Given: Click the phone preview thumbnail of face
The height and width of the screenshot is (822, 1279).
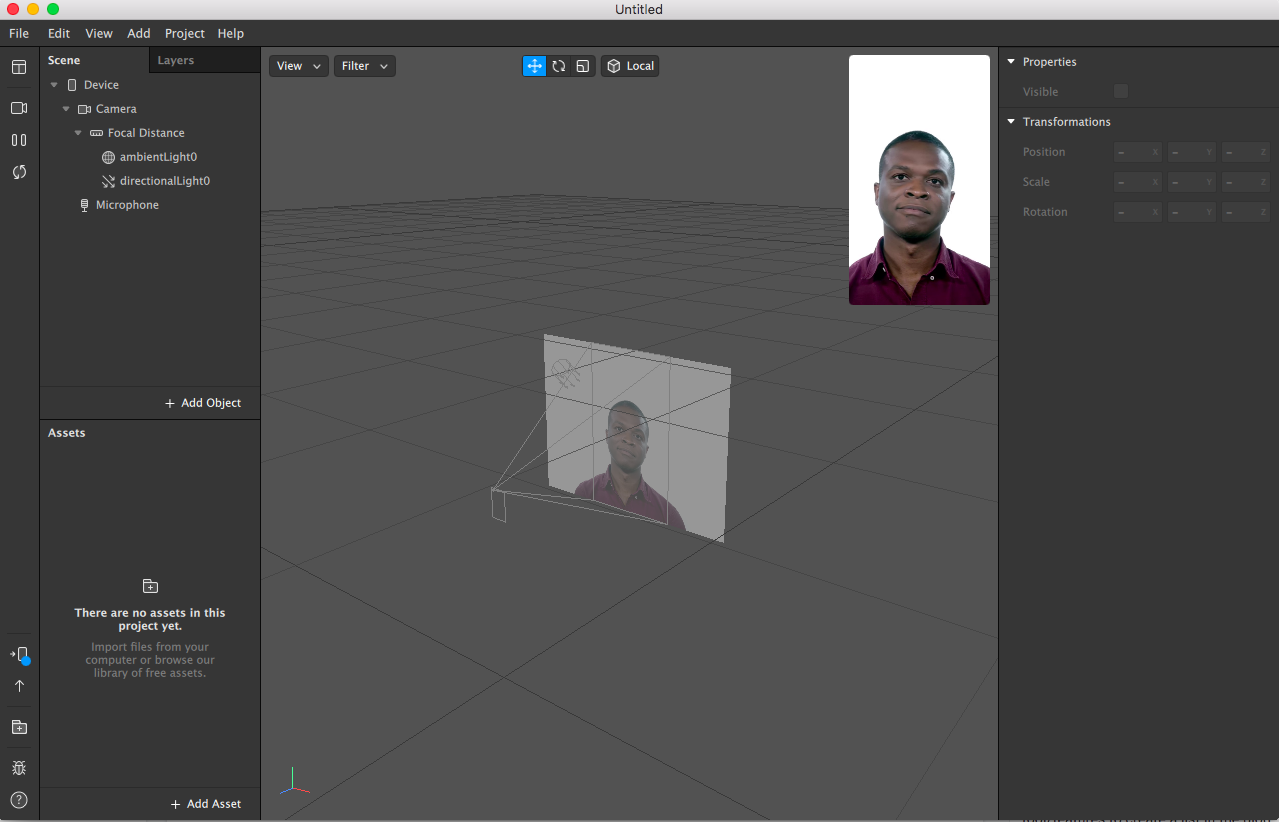Looking at the screenshot, I should (x=919, y=180).
